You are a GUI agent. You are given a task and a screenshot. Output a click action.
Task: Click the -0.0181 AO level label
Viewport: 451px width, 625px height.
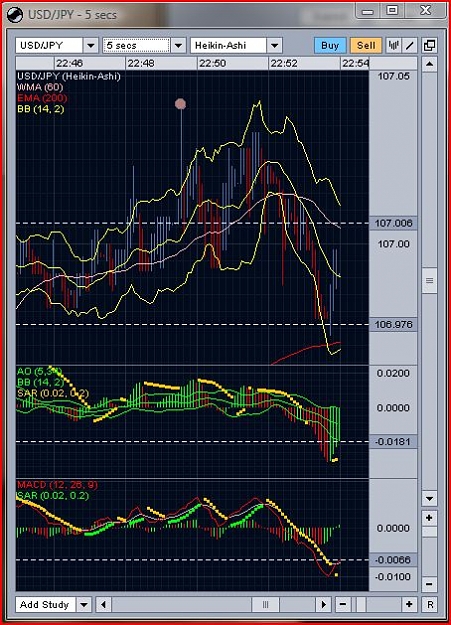[x=393, y=442]
